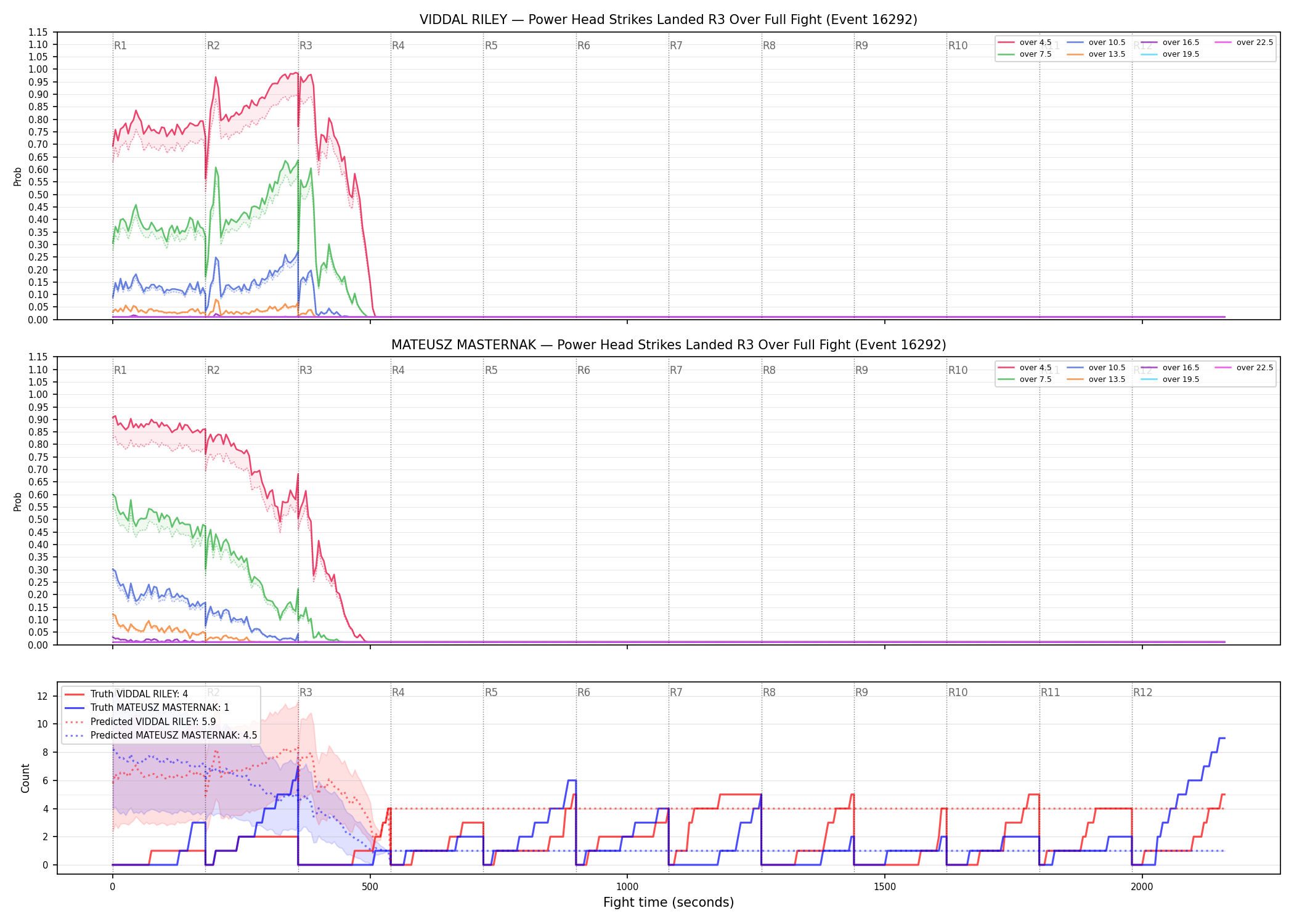
Task: Click the Mateusz Masternak chart title
Action: tap(669, 345)
